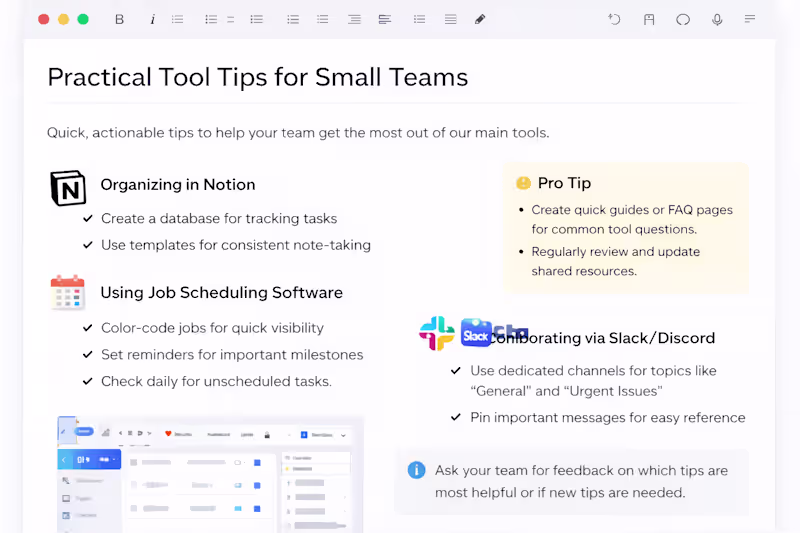
Task: Click the checkmark beside Use templates for consistent note-taking
Action: pyautogui.click(x=88, y=245)
